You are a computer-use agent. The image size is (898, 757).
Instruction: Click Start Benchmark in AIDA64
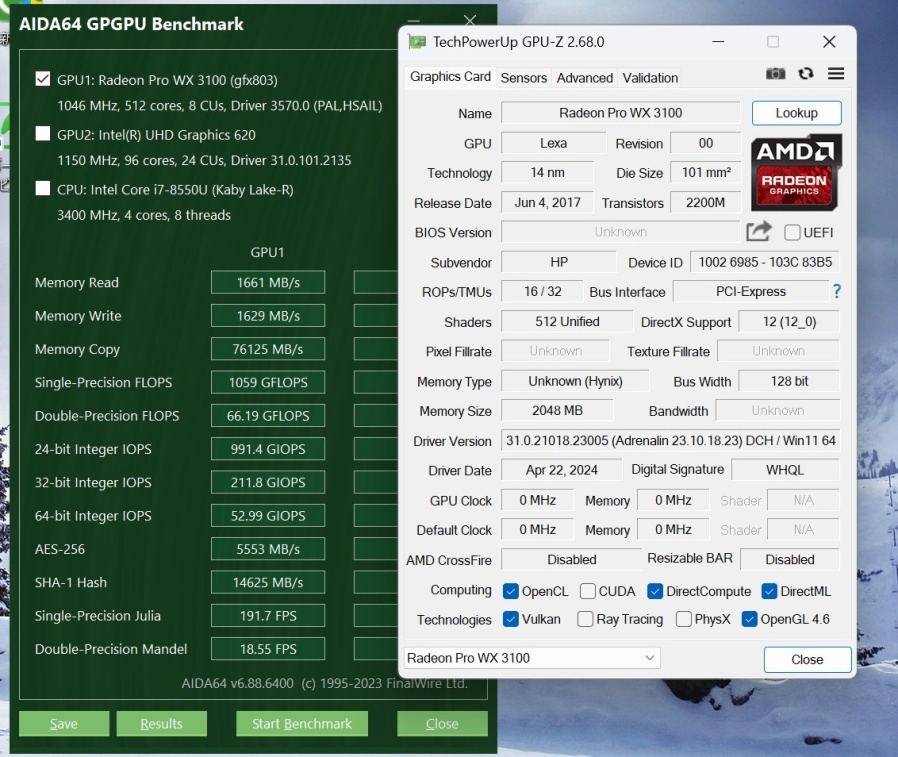coord(302,724)
